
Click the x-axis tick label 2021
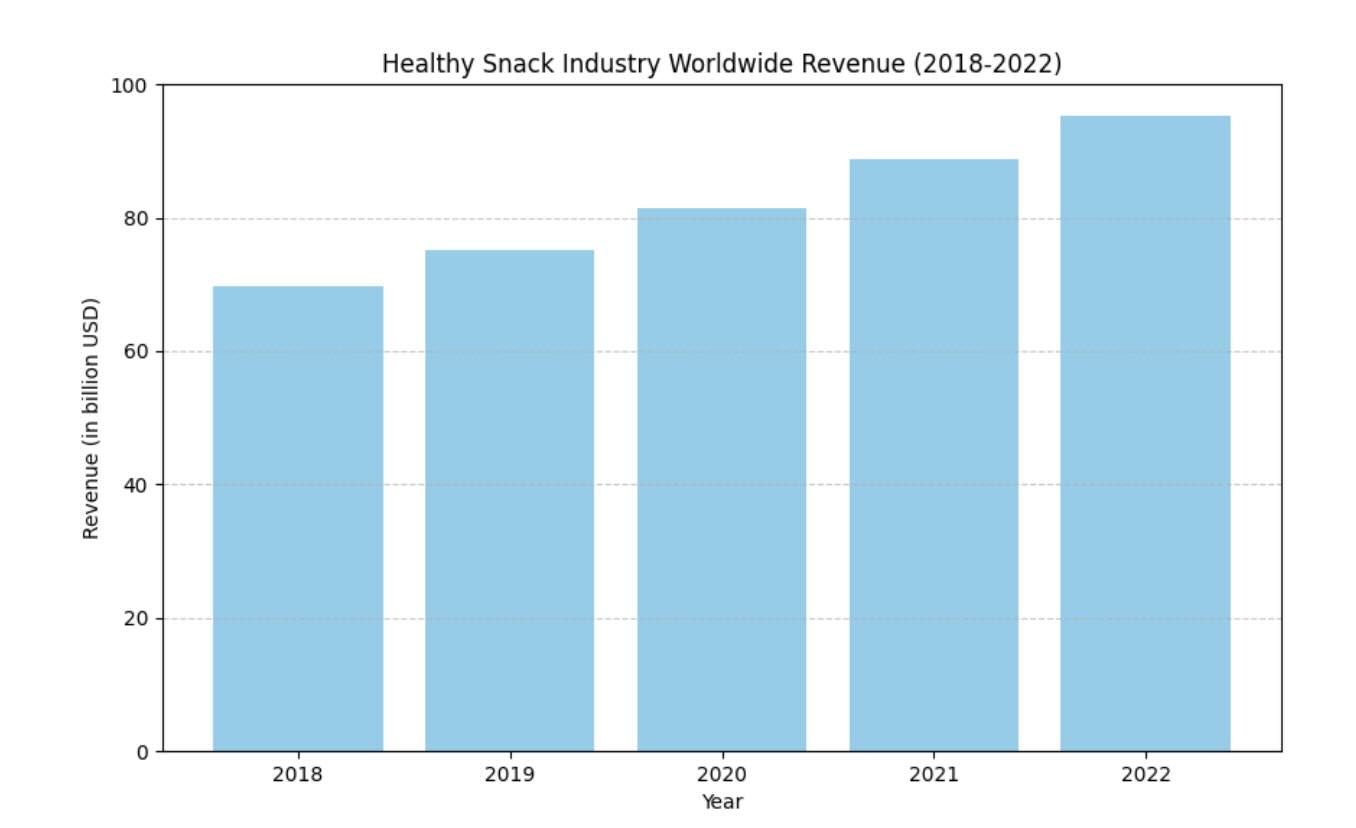933,774
